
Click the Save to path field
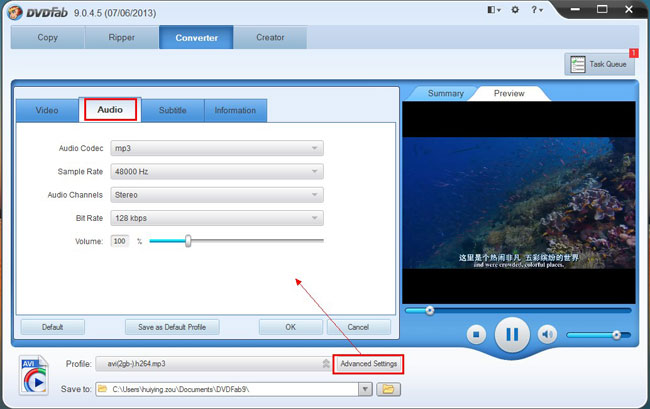[227, 389]
